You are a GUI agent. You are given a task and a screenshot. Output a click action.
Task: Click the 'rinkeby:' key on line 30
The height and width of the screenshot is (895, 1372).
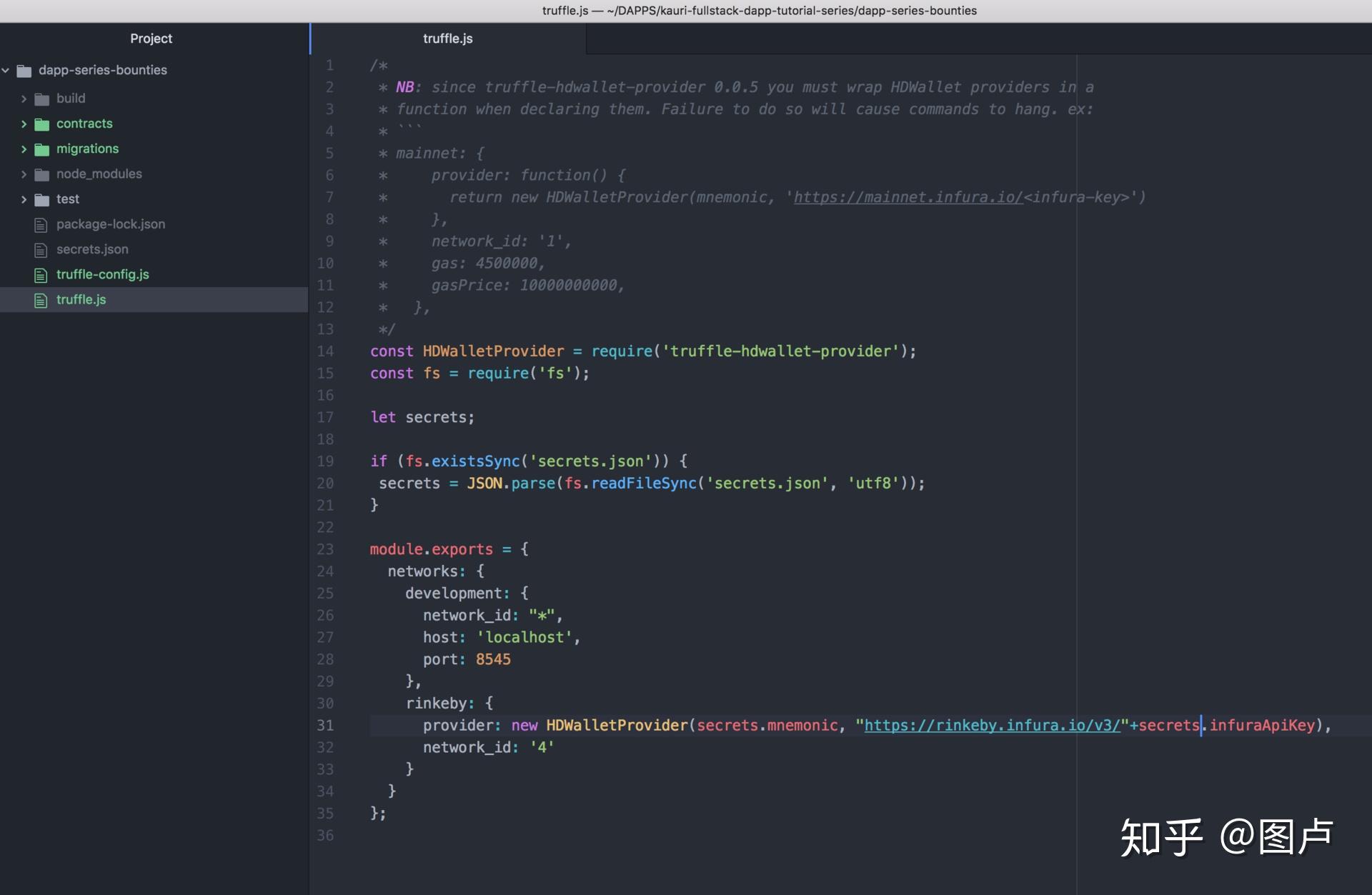[x=440, y=704]
